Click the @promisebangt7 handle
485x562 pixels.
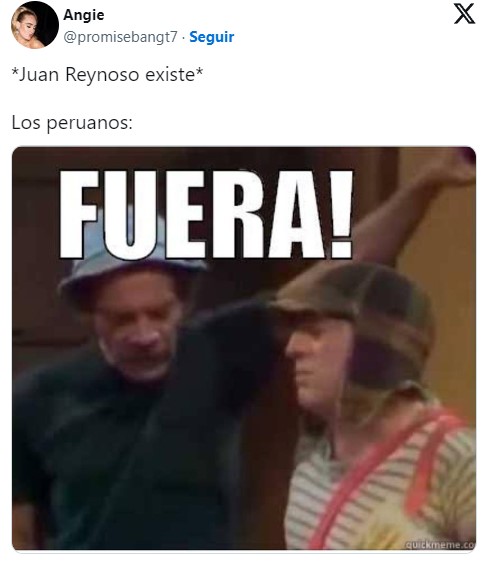point(120,37)
